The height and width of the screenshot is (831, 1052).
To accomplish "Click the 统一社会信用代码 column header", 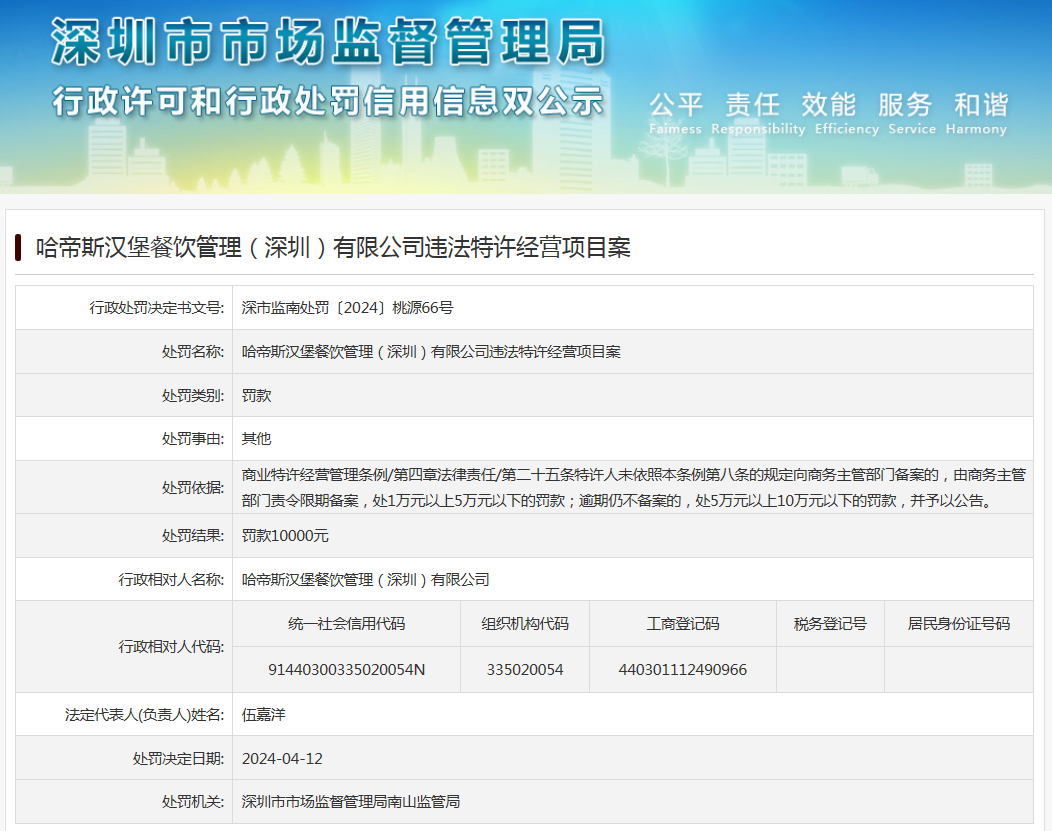I will coord(347,624).
